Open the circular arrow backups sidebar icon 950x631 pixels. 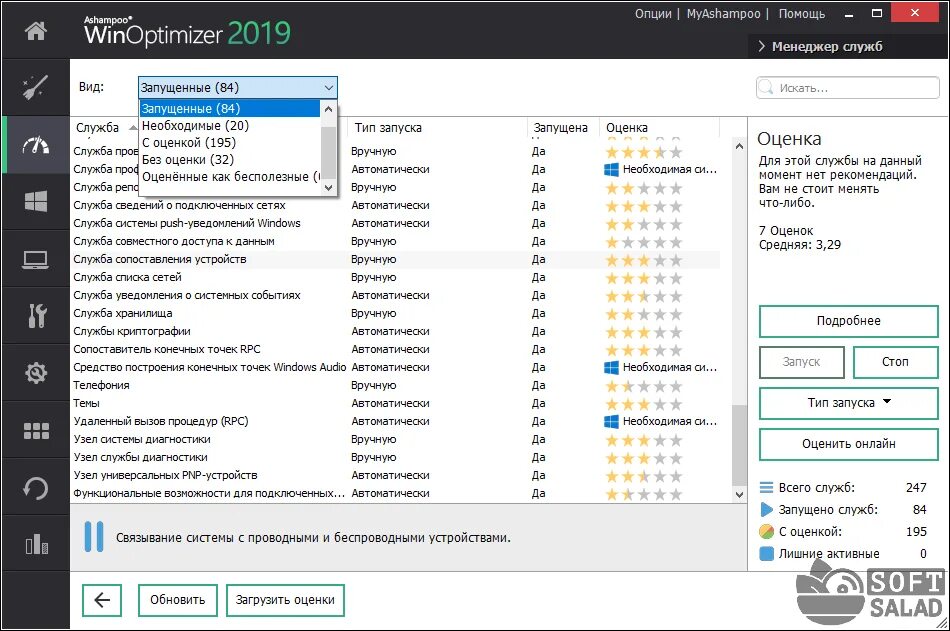point(36,488)
